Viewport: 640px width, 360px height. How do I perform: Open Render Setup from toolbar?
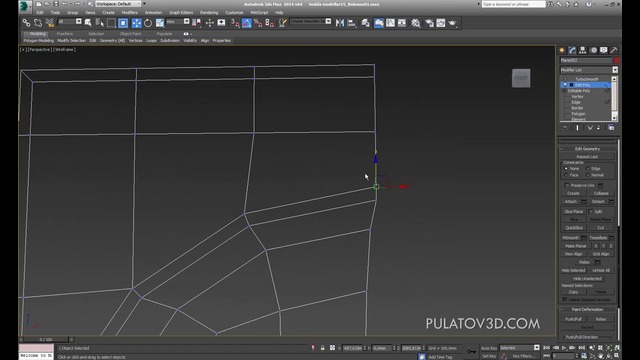(x=429, y=23)
